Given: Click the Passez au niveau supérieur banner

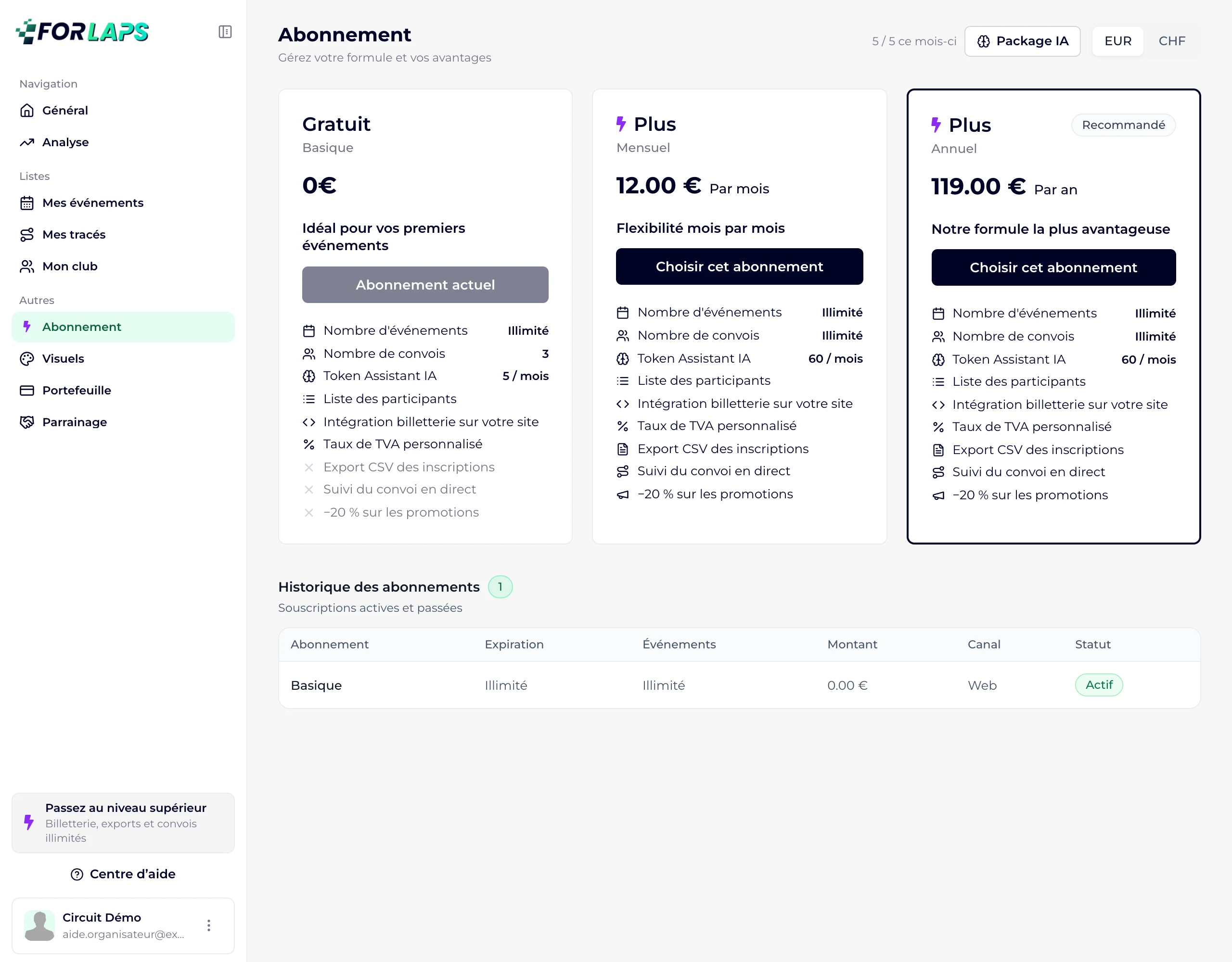Looking at the screenshot, I should [123, 823].
